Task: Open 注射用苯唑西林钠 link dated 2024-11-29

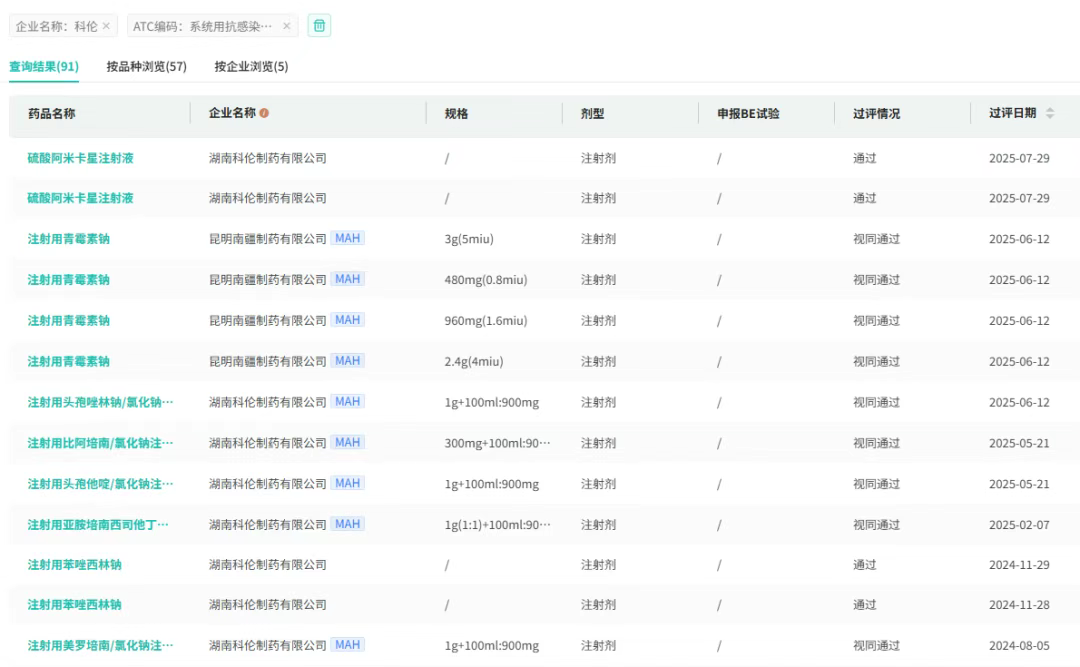Action: pyautogui.click(x=75, y=565)
